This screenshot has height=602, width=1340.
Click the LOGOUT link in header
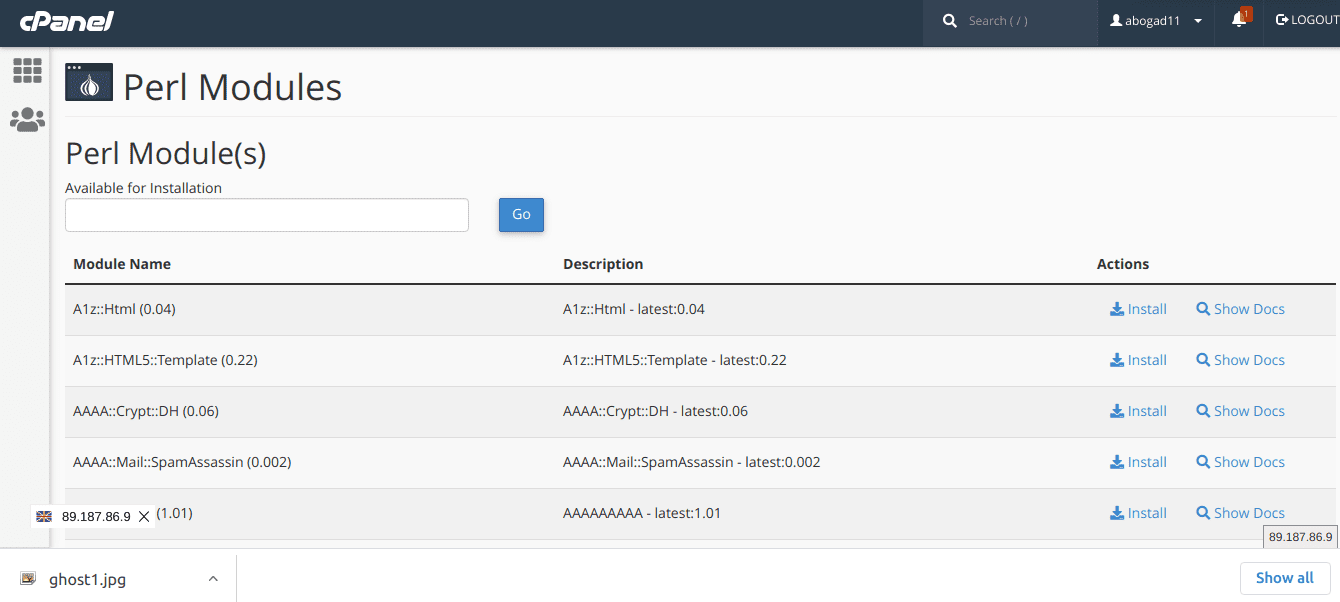pos(1306,20)
